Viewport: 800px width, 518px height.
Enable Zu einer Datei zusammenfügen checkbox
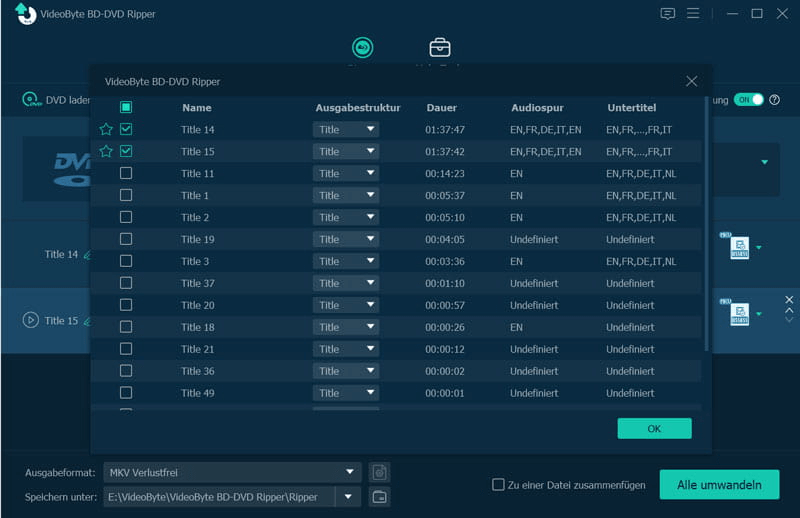[498, 484]
